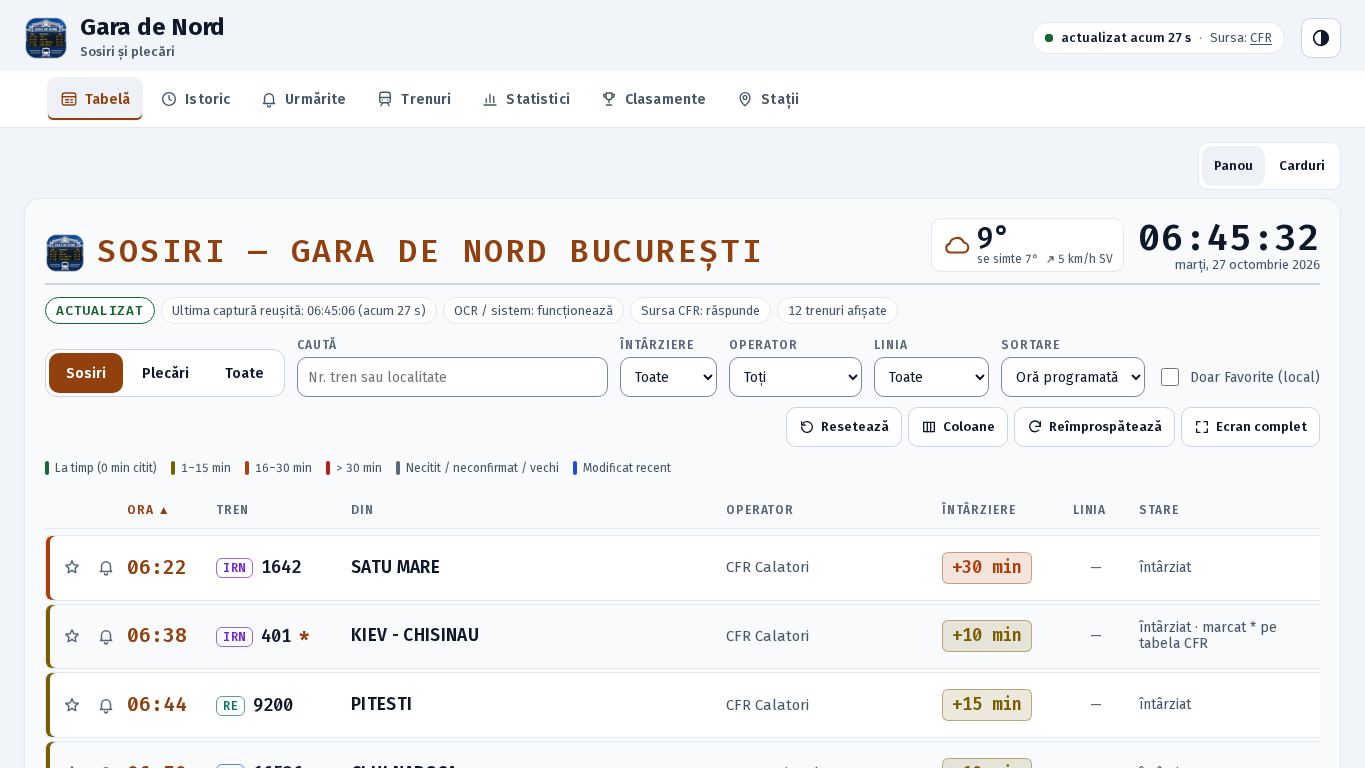Click the station board icon beside SOSIRI title
Viewport: 1365px width, 768px height.
click(x=65, y=253)
